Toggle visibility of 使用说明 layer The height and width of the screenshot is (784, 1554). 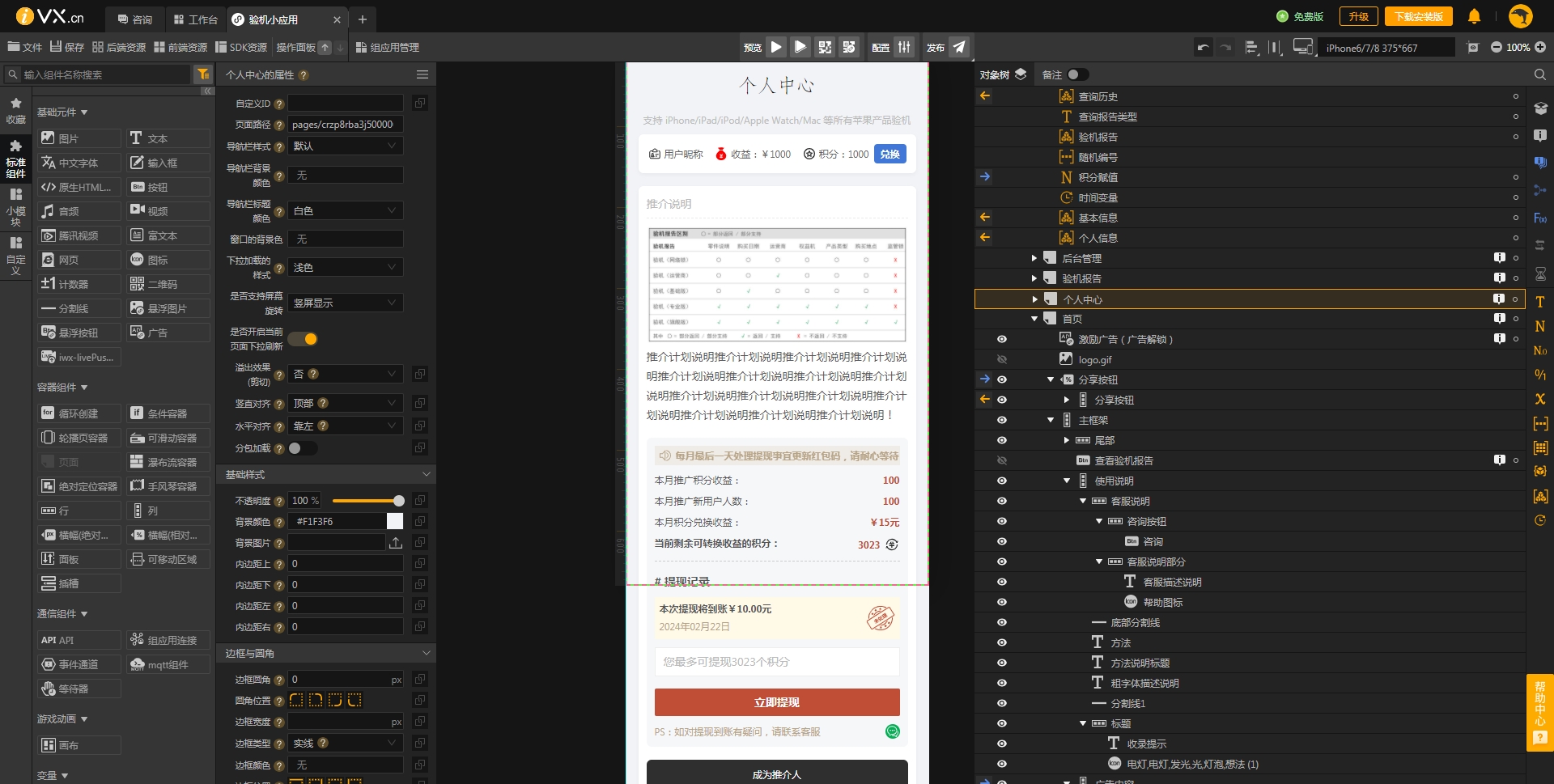1001,481
